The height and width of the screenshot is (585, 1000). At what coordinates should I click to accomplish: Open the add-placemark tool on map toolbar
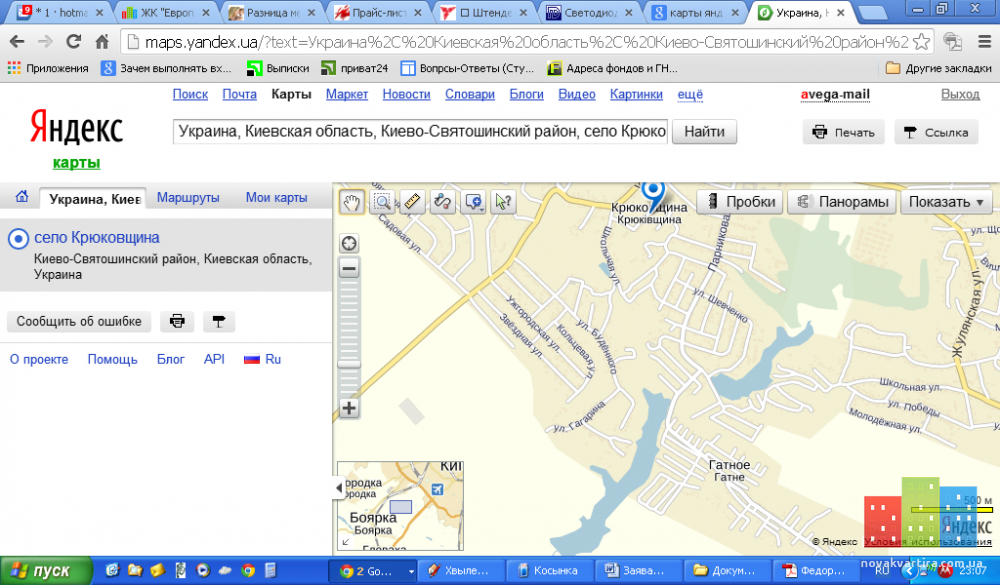coord(473,202)
